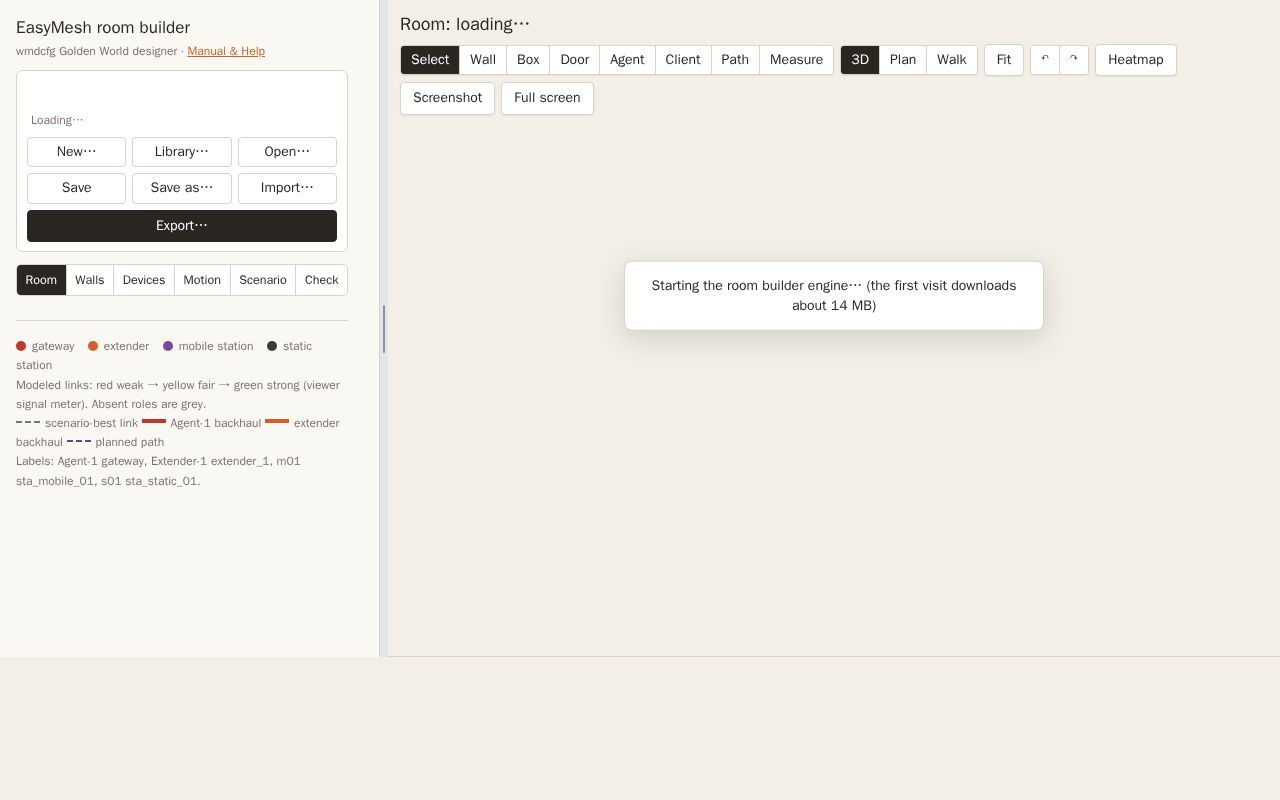The height and width of the screenshot is (800, 1280).
Task: Click the redo arrow icon
Action: click(x=1074, y=60)
